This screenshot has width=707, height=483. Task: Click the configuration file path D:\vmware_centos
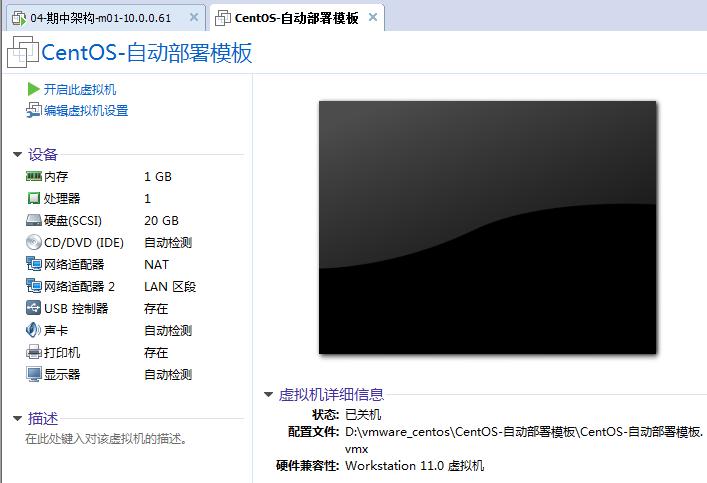(x=524, y=440)
